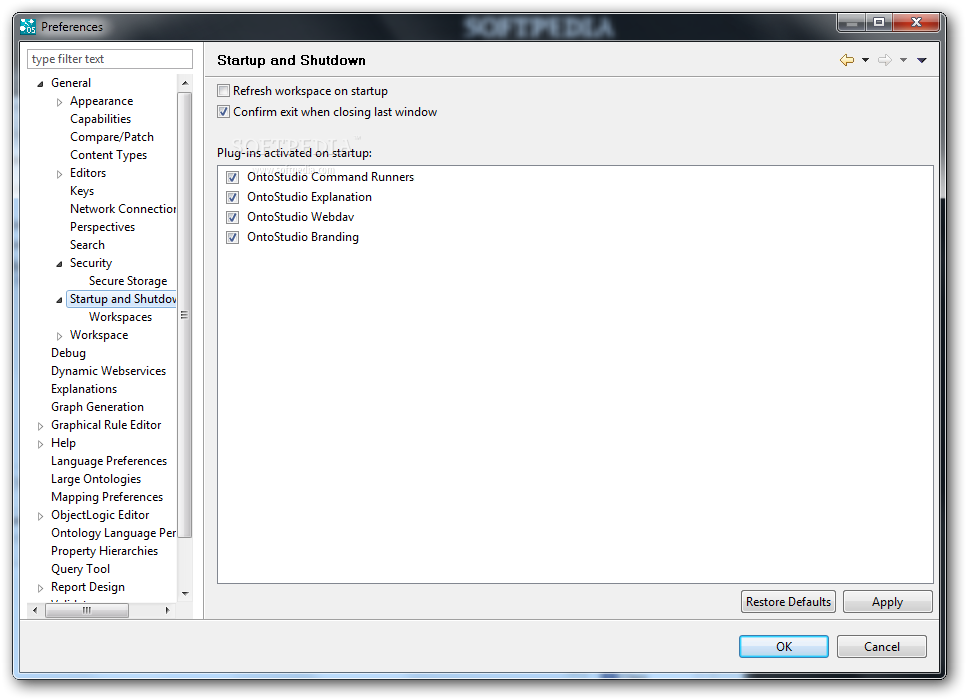Viewport: 967px width, 700px height.
Task: Expand the Graphical Rule Editor node
Action: point(40,426)
